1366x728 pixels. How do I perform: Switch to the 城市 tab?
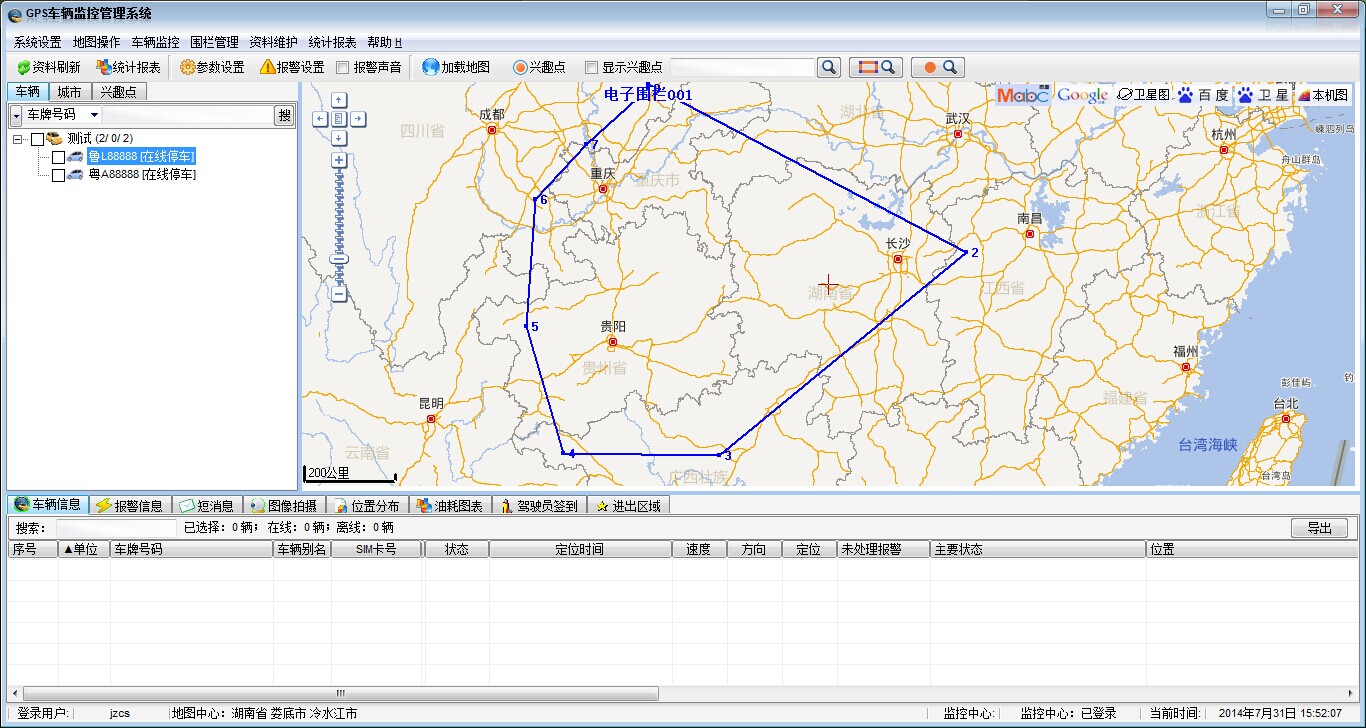tap(69, 92)
